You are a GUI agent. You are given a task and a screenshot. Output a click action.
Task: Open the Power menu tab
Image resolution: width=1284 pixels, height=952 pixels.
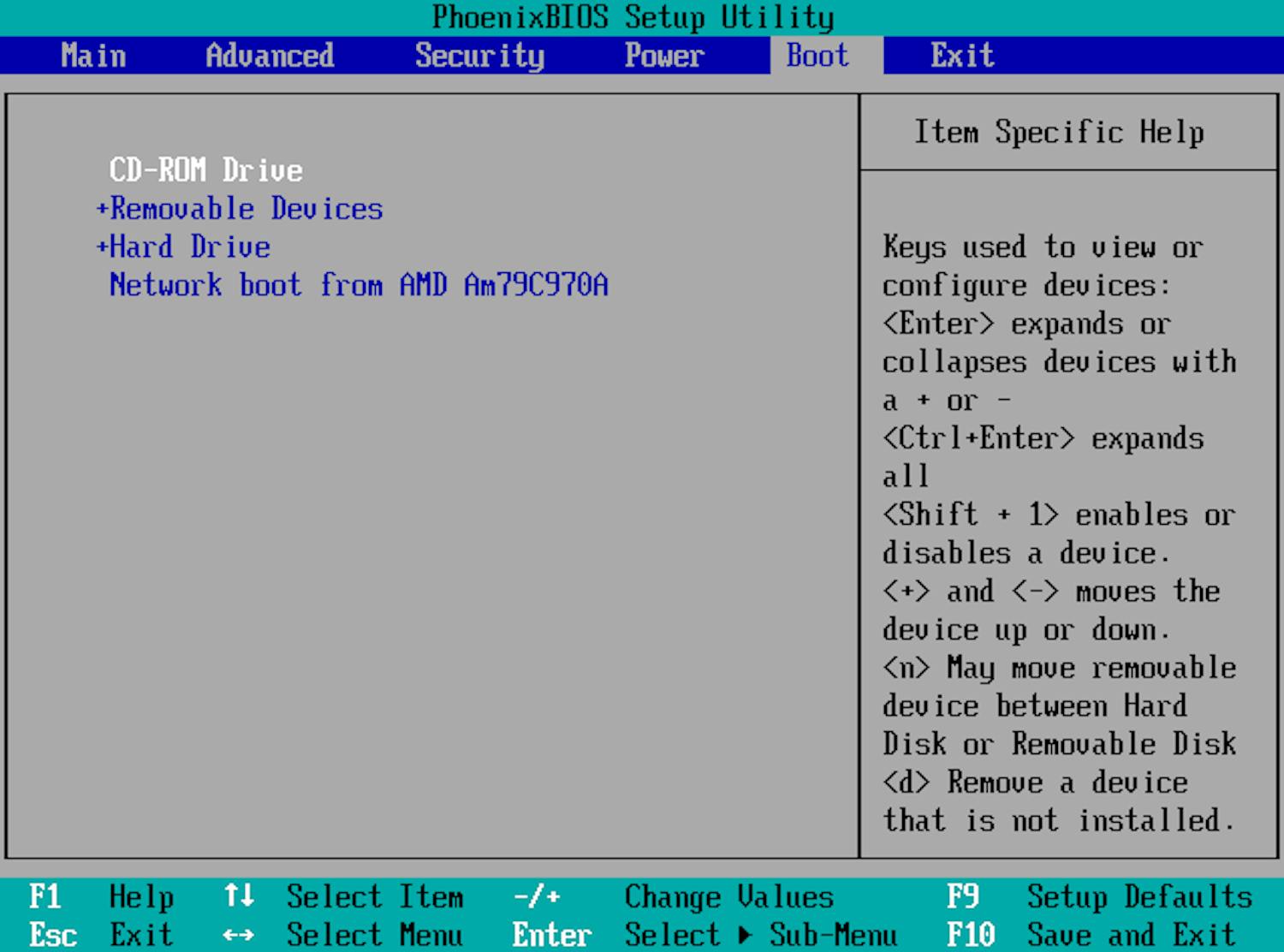[664, 55]
